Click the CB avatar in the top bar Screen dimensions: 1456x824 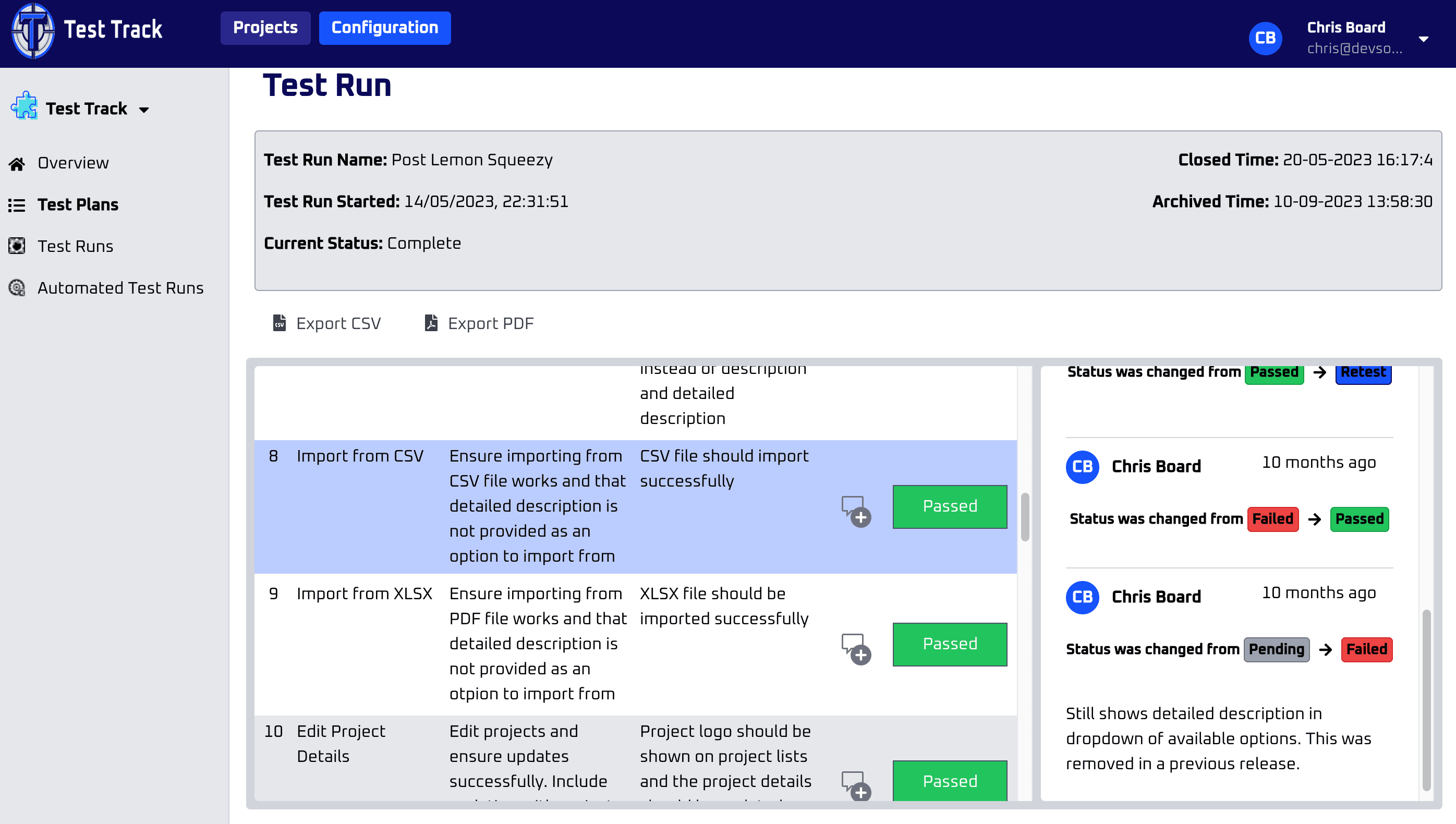(x=1266, y=38)
